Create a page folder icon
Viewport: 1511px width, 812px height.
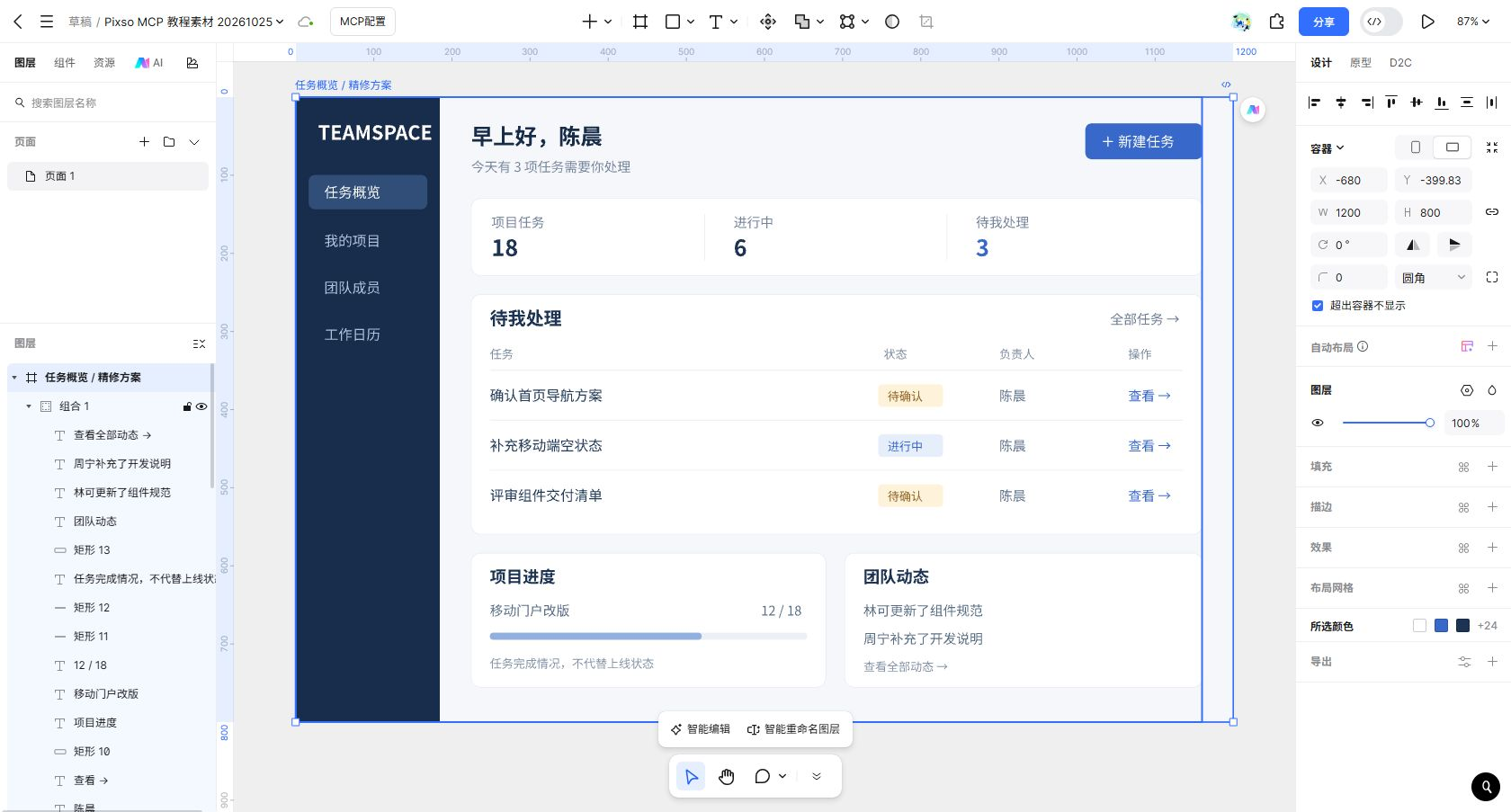coord(169,142)
